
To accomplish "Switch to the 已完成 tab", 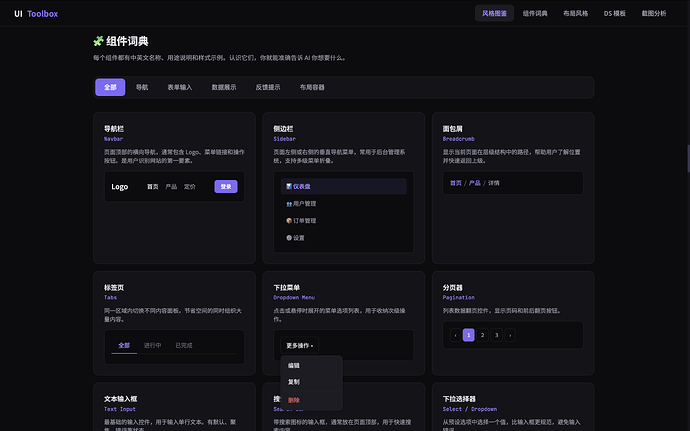I will point(184,345).
